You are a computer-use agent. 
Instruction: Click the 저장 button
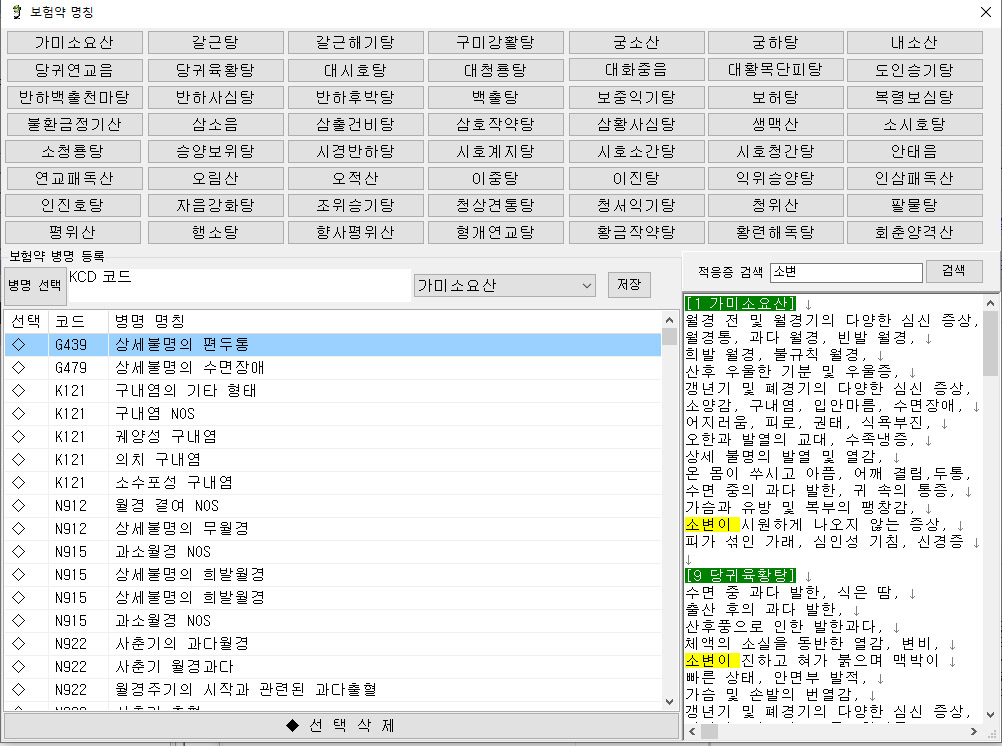[x=629, y=284]
